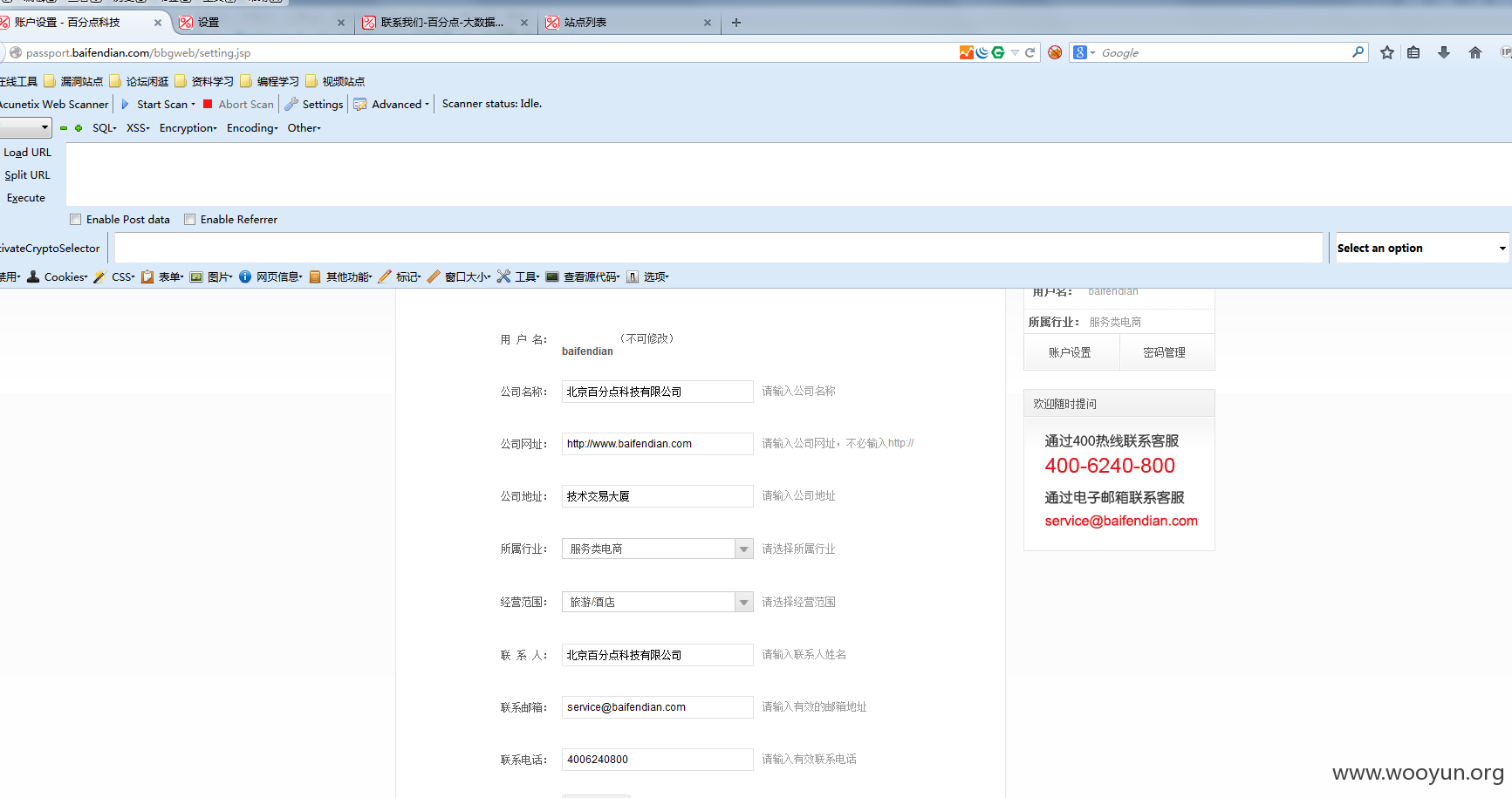Image resolution: width=1512 pixels, height=798 pixels.
Task: Open the search engine selector dropdown
Action: pyautogui.click(x=1084, y=52)
